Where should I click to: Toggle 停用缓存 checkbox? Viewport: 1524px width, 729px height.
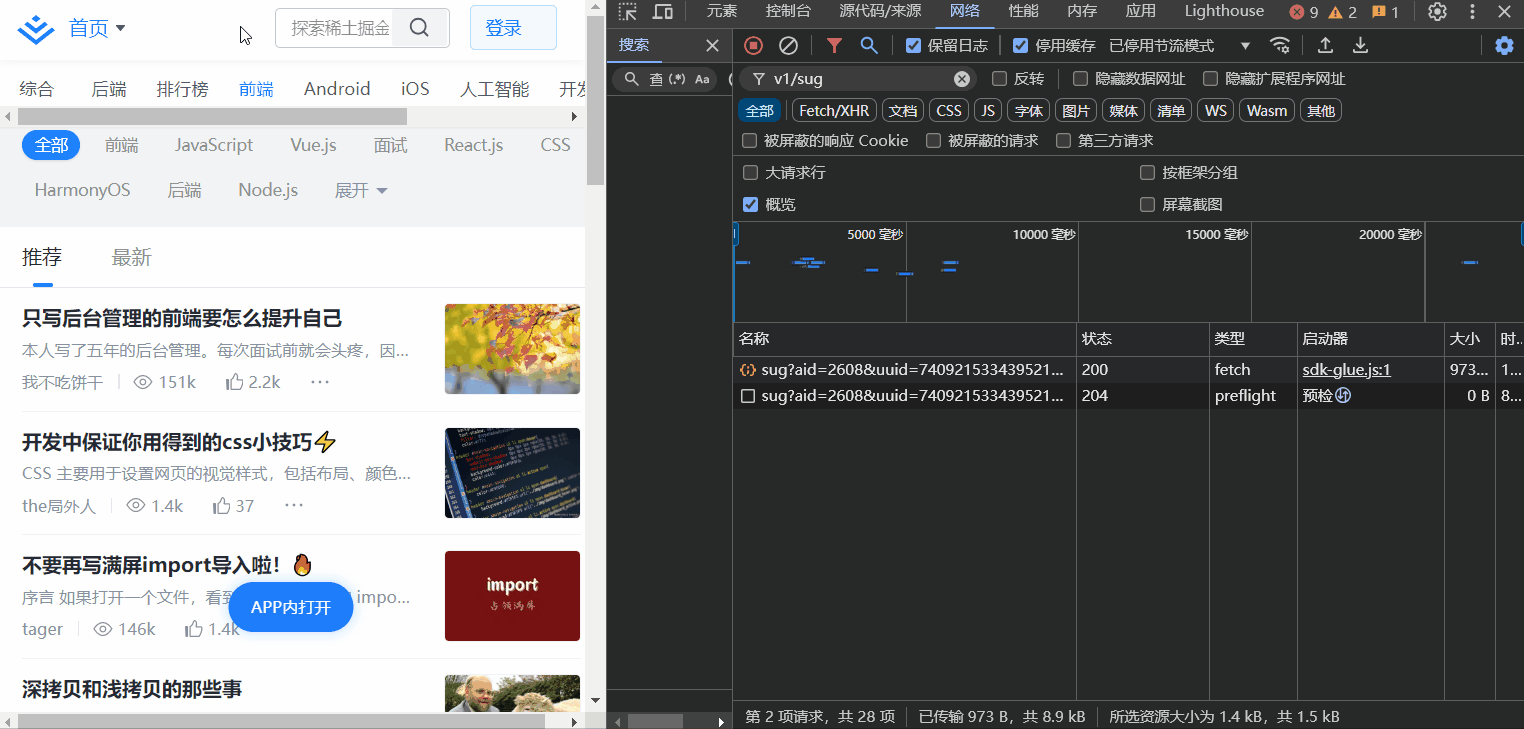pyautogui.click(x=1020, y=45)
